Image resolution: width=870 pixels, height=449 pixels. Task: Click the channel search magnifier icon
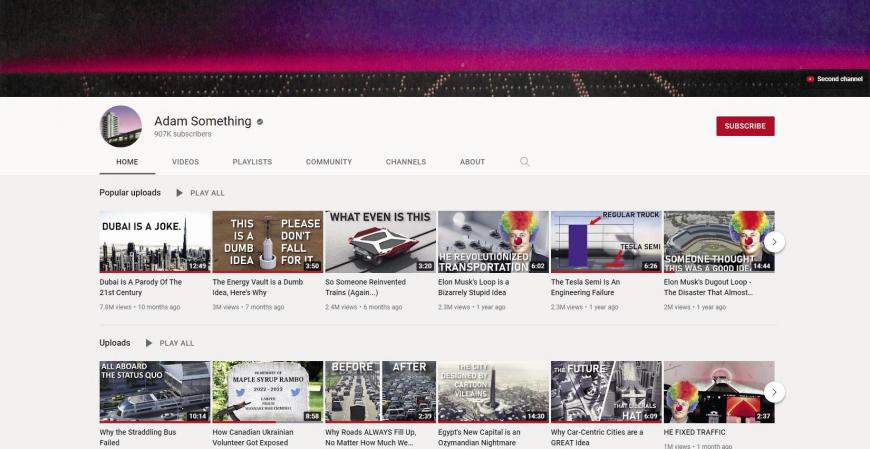click(x=524, y=162)
